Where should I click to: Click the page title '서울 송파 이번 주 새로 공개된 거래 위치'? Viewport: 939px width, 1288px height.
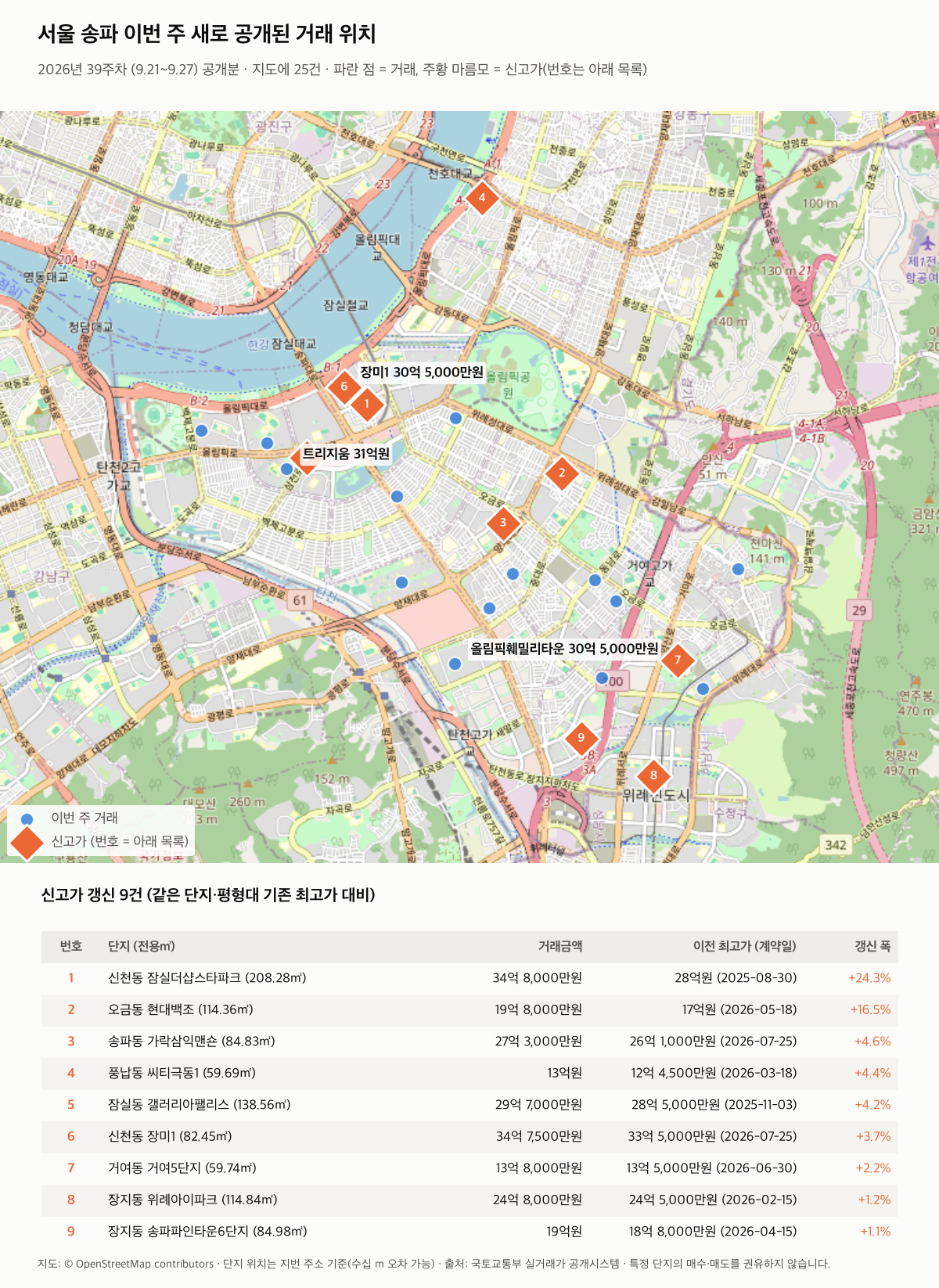[207, 34]
